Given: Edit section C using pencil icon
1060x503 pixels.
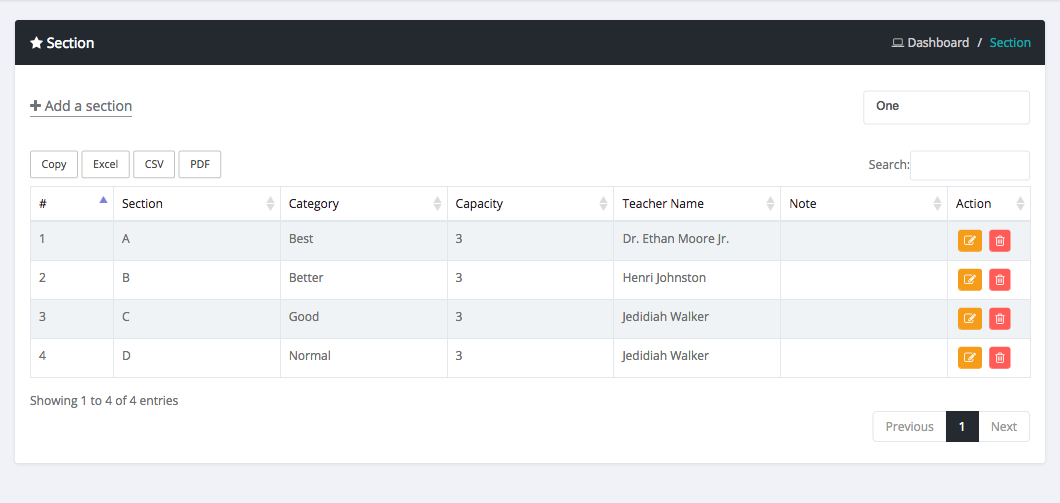Looking at the screenshot, I should tap(969, 318).
